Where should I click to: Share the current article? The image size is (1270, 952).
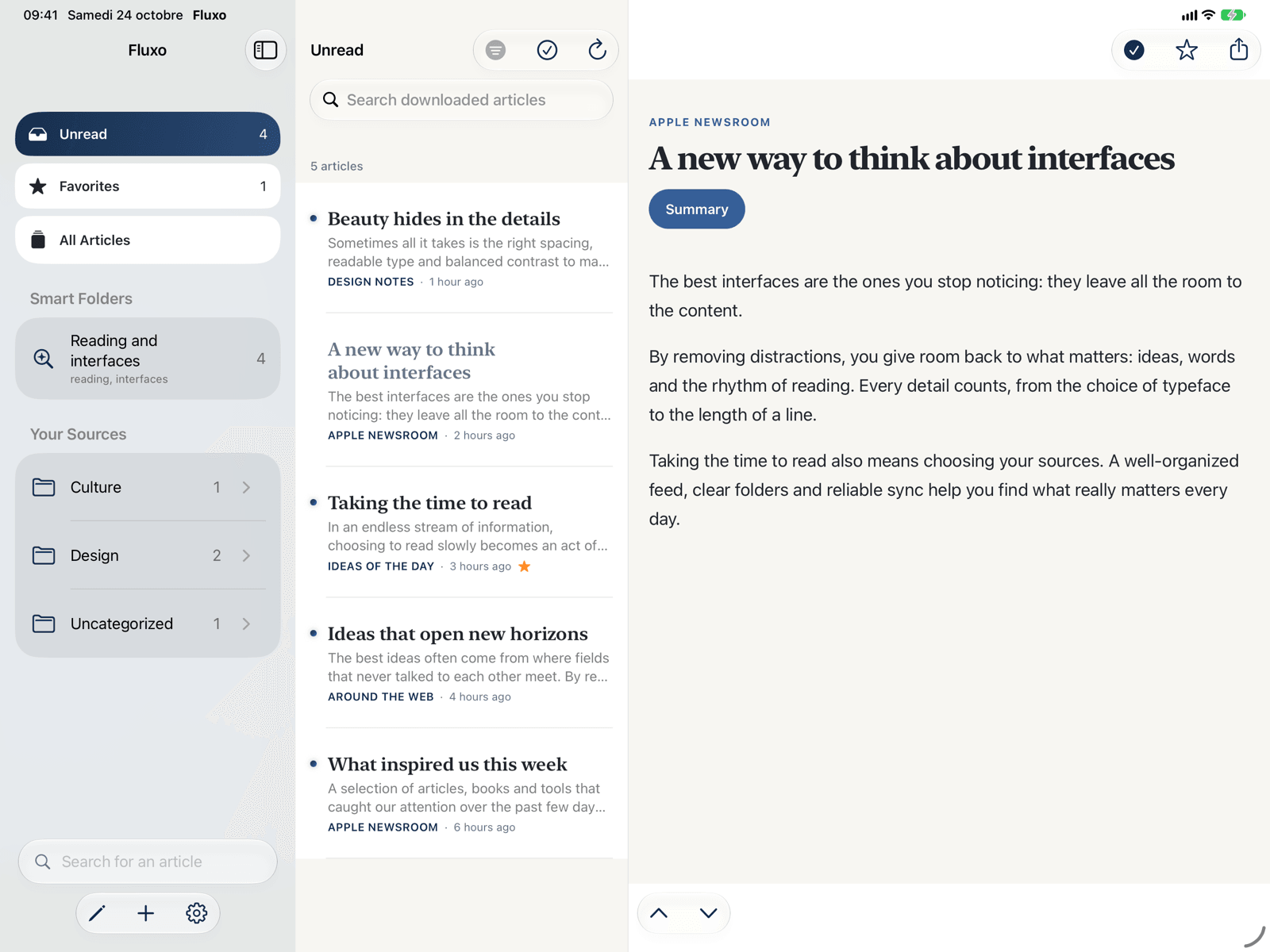(x=1238, y=50)
